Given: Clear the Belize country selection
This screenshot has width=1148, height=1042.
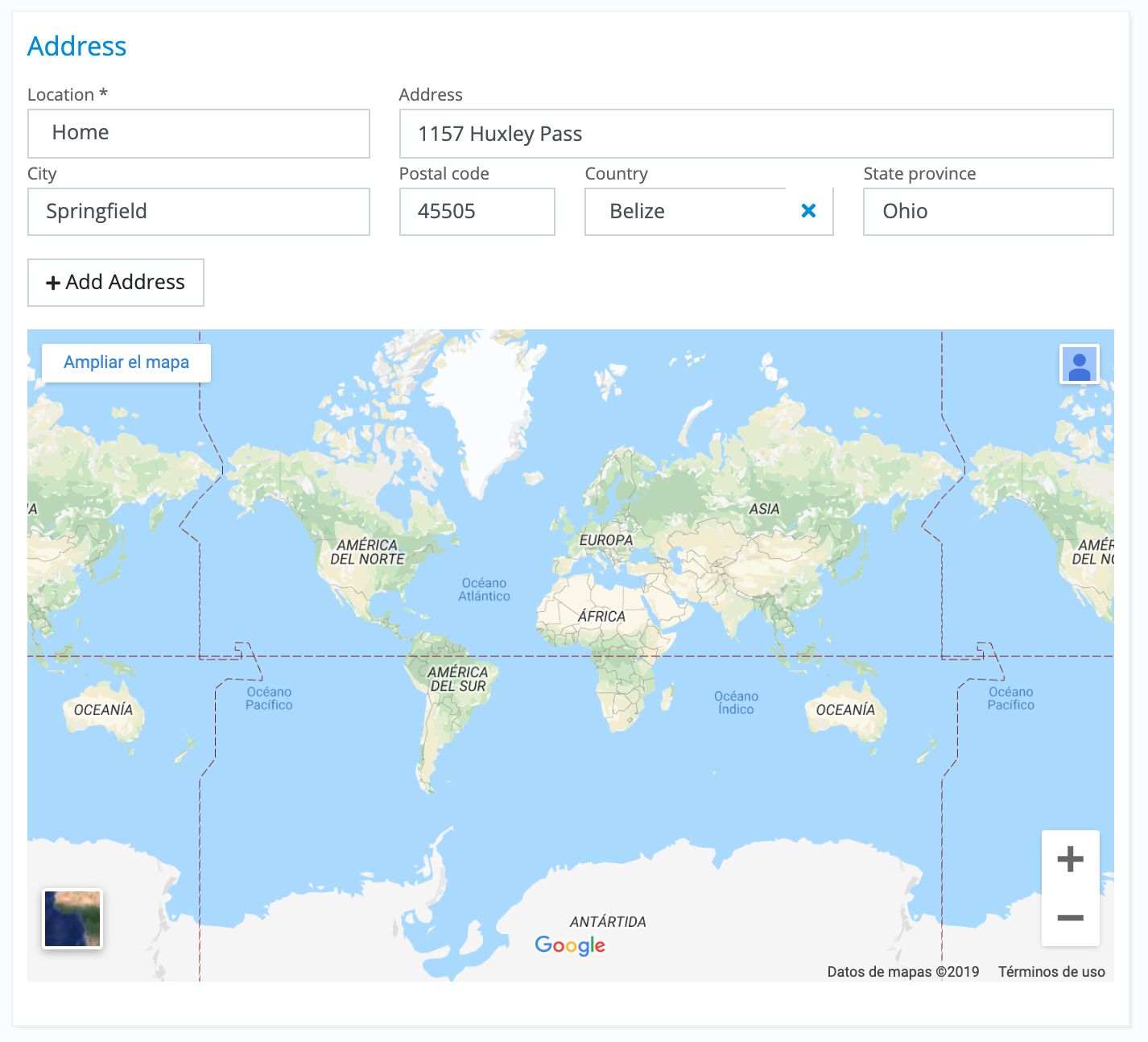Looking at the screenshot, I should (808, 211).
